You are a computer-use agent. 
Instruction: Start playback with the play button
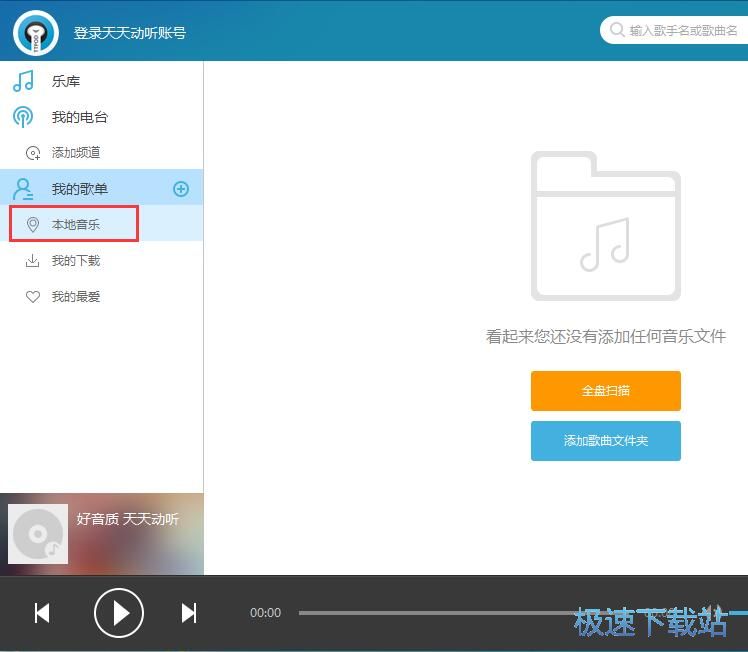[x=119, y=613]
